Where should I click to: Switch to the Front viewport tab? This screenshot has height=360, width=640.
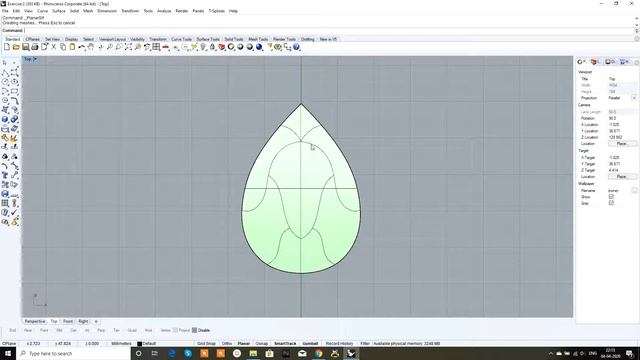pyautogui.click(x=68, y=322)
